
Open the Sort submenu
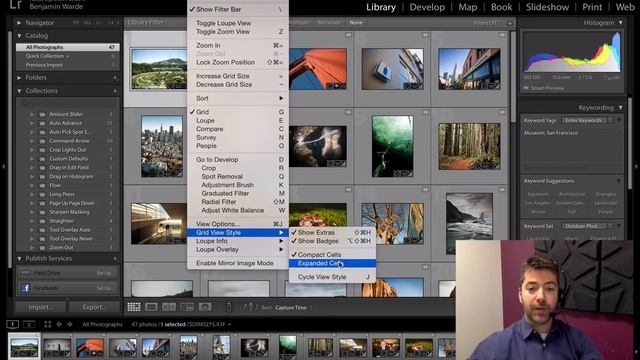click(238, 98)
